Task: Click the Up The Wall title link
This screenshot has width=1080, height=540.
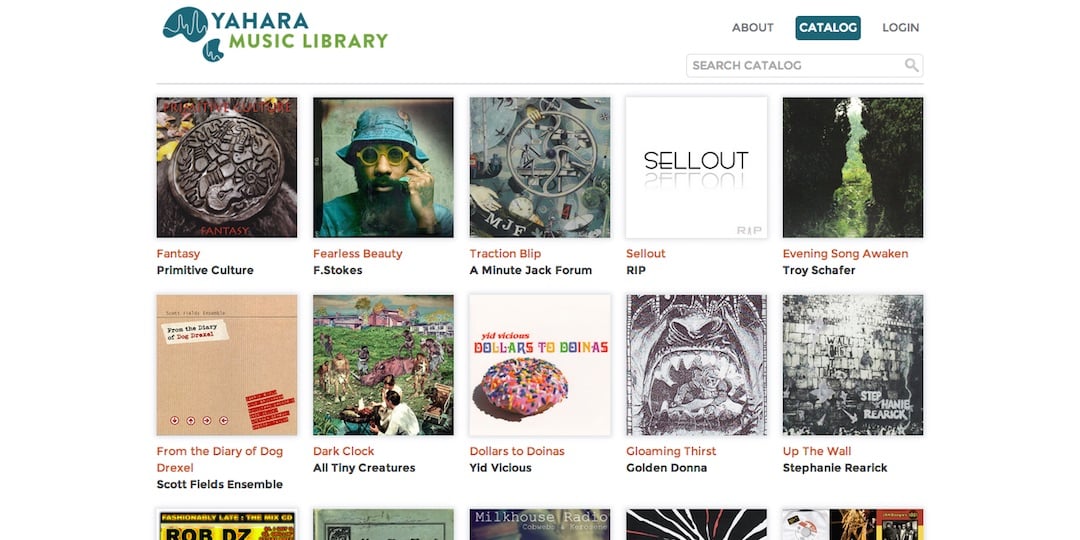Action: [x=817, y=451]
